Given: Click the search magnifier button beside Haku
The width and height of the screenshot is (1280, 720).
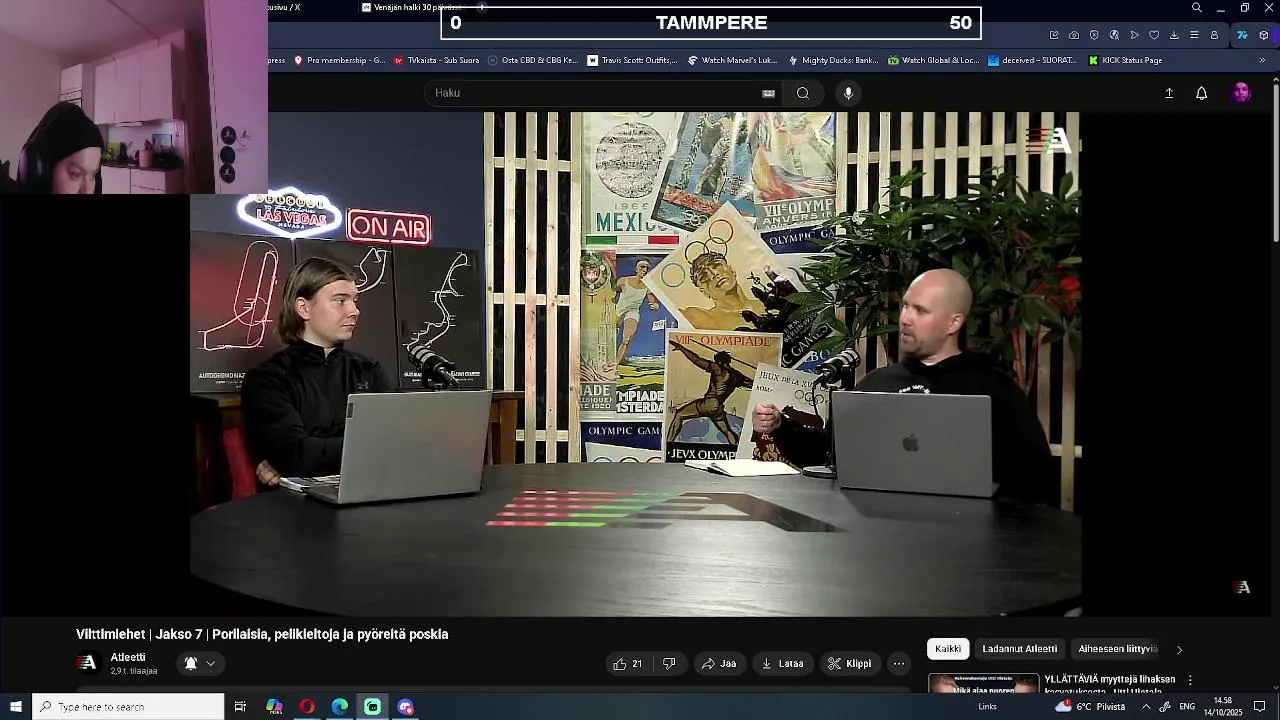Looking at the screenshot, I should pos(803,93).
